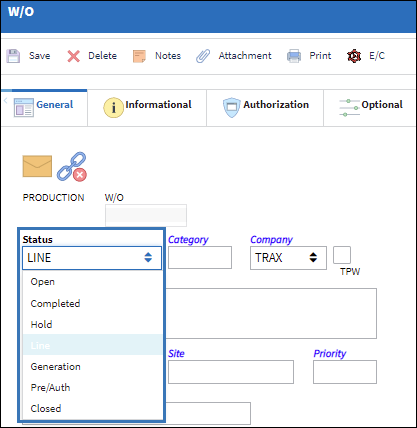Open the Optional tab
The height and width of the screenshot is (428, 417).
click(x=370, y=107)
